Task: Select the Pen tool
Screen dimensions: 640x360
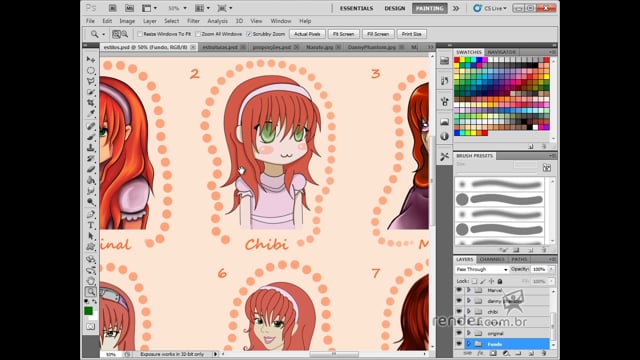Action: coord(91,214)
